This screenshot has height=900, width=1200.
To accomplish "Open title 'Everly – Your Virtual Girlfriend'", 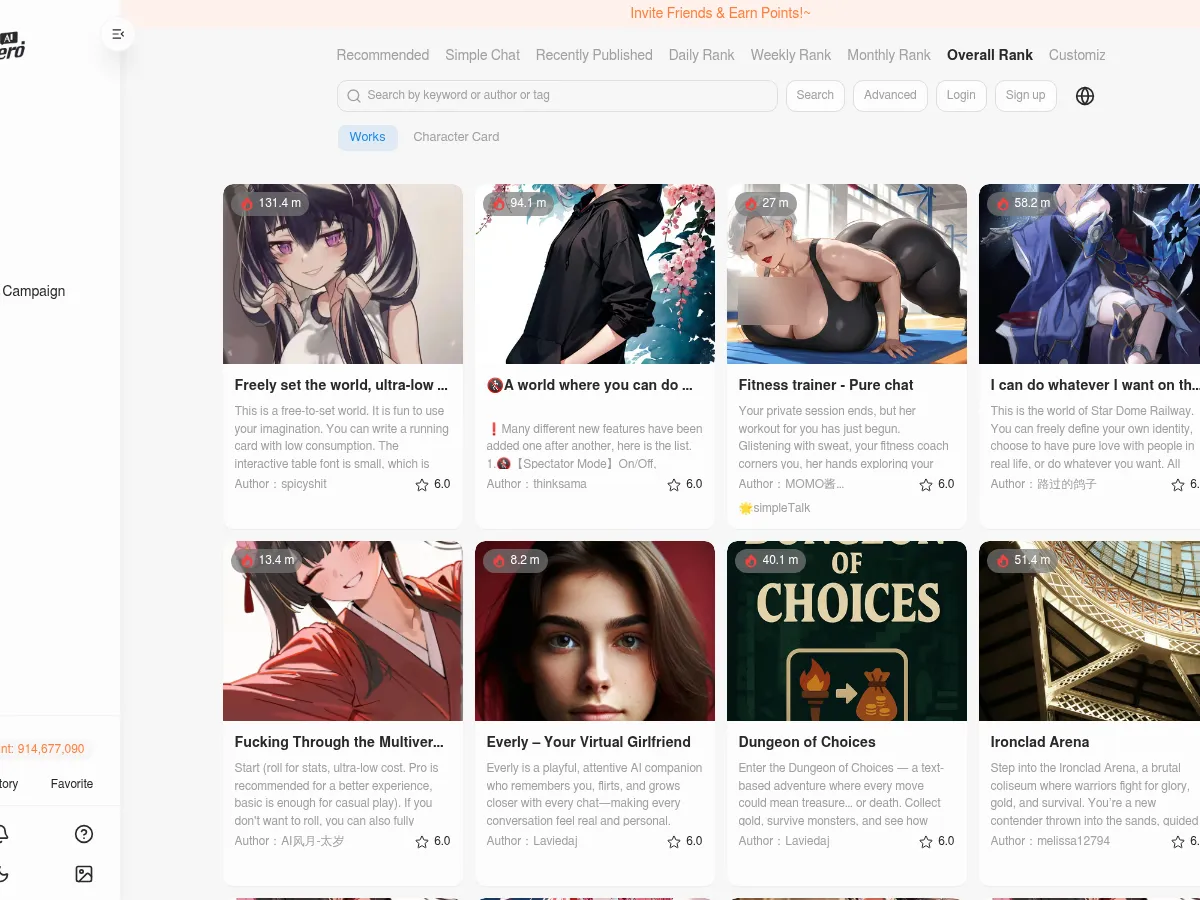I will click(589, 742).
